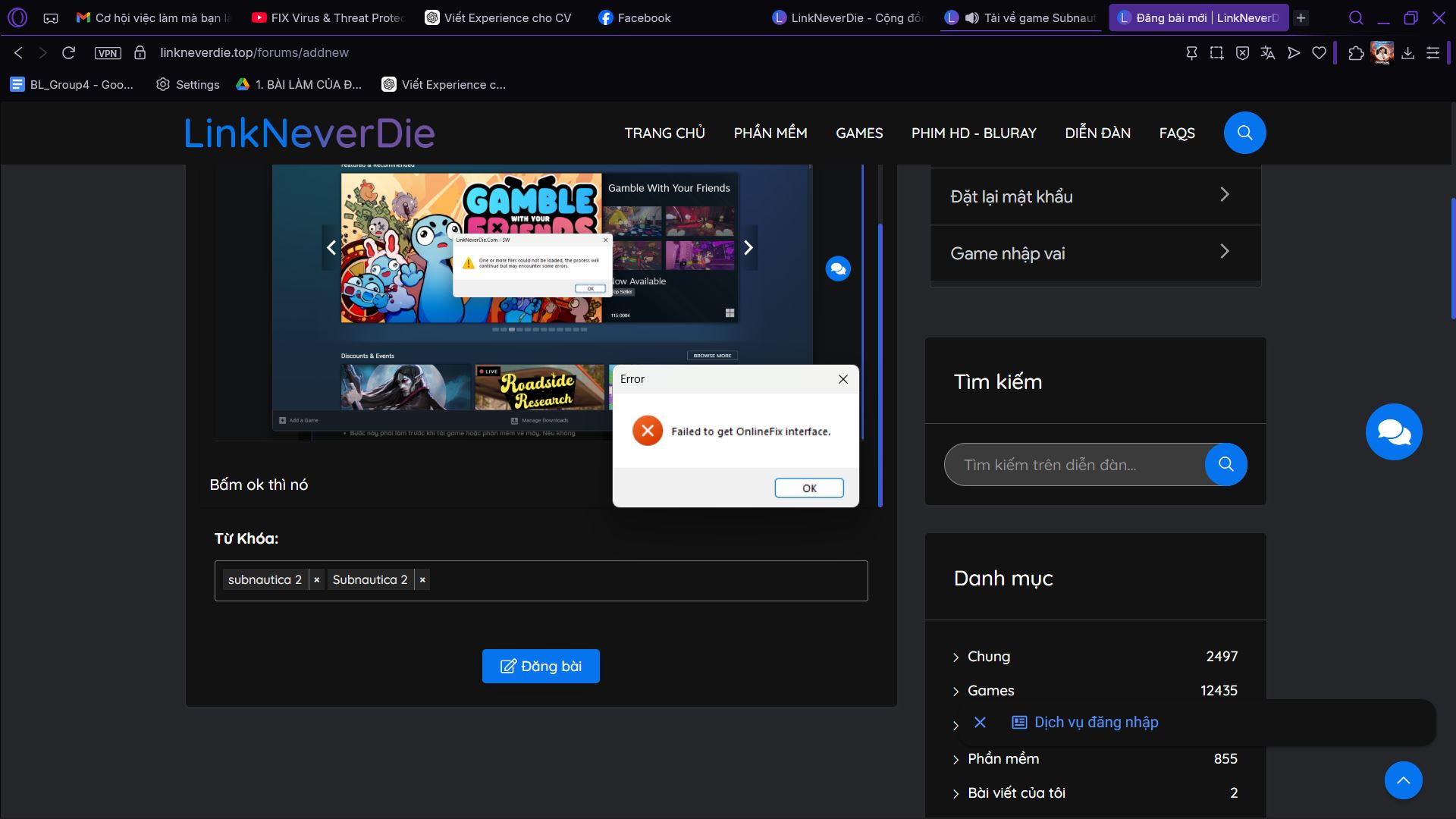Open the TRANG CHỦ menu item
Image resolution: width=1456 pixels, height=819 pixels.
point(664,133)
